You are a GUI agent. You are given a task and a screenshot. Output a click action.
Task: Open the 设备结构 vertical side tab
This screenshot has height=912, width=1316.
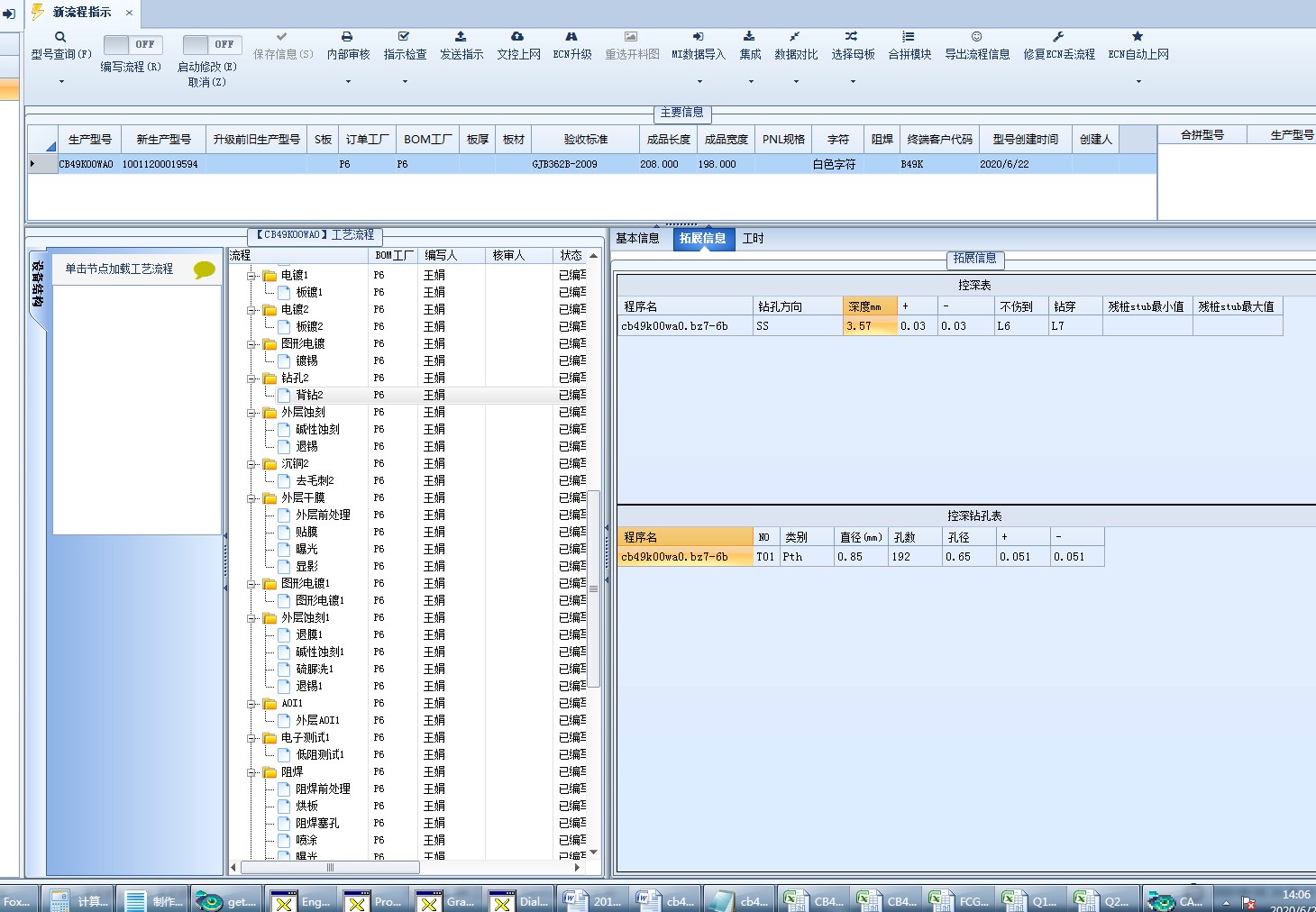point(38,285)
